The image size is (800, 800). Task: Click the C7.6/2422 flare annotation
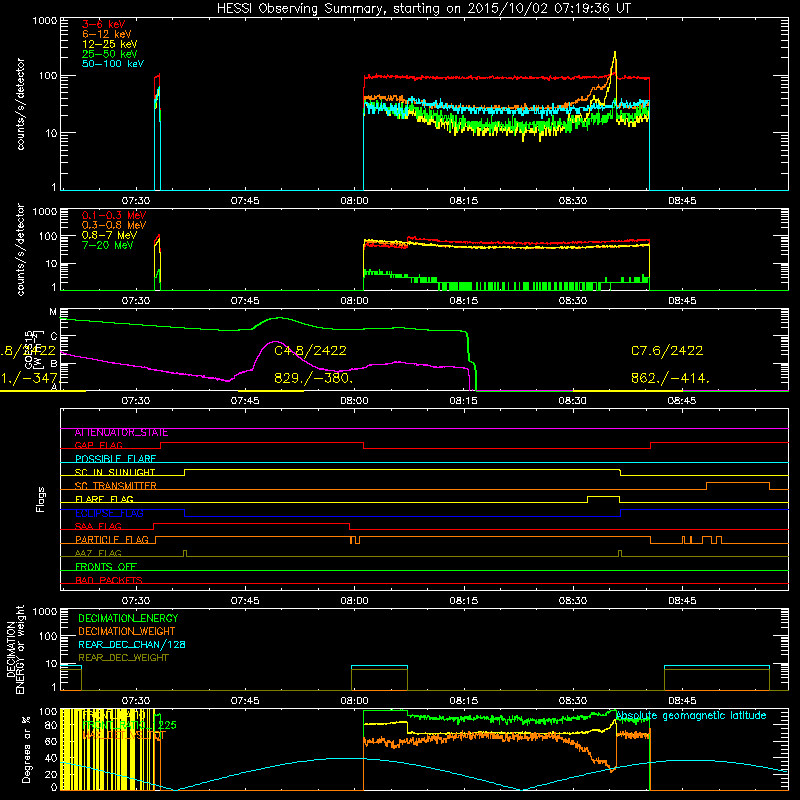[x=667, y=351]
